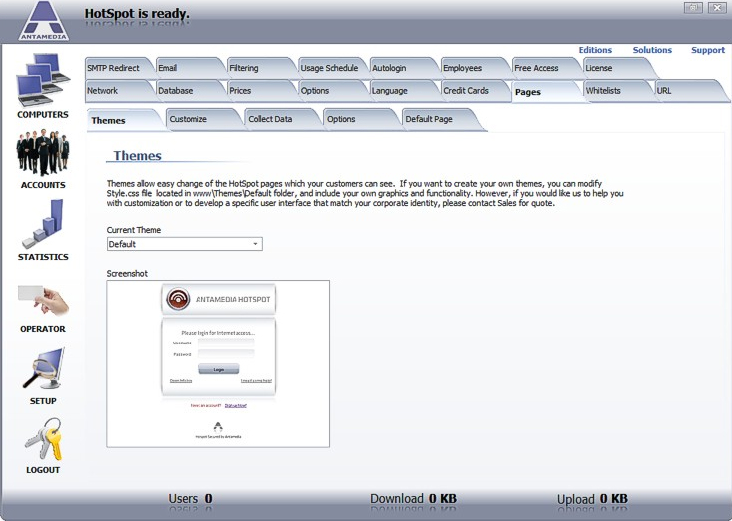The height and width of the screenshot is (521, 732).
Task: Select the Prices tab
Action: [x=260, y=91]
